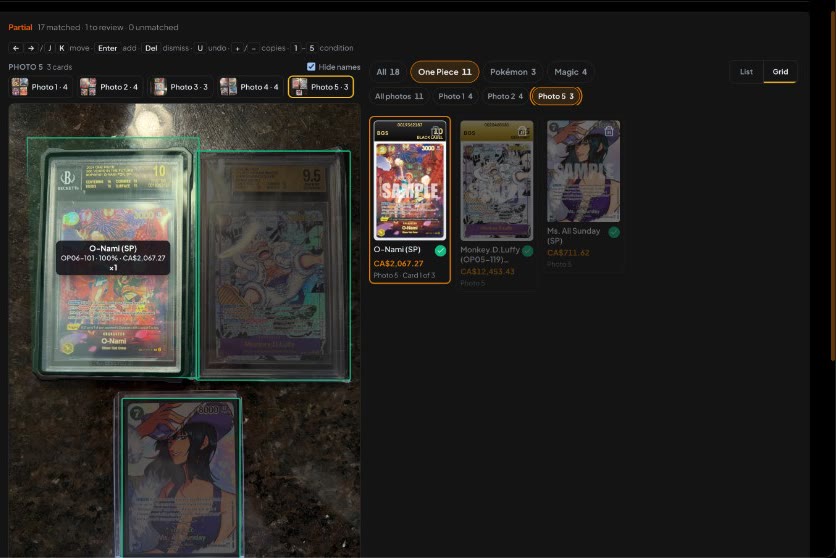Switch to Grid view
The image size is (836, 558).
[780, 71]
